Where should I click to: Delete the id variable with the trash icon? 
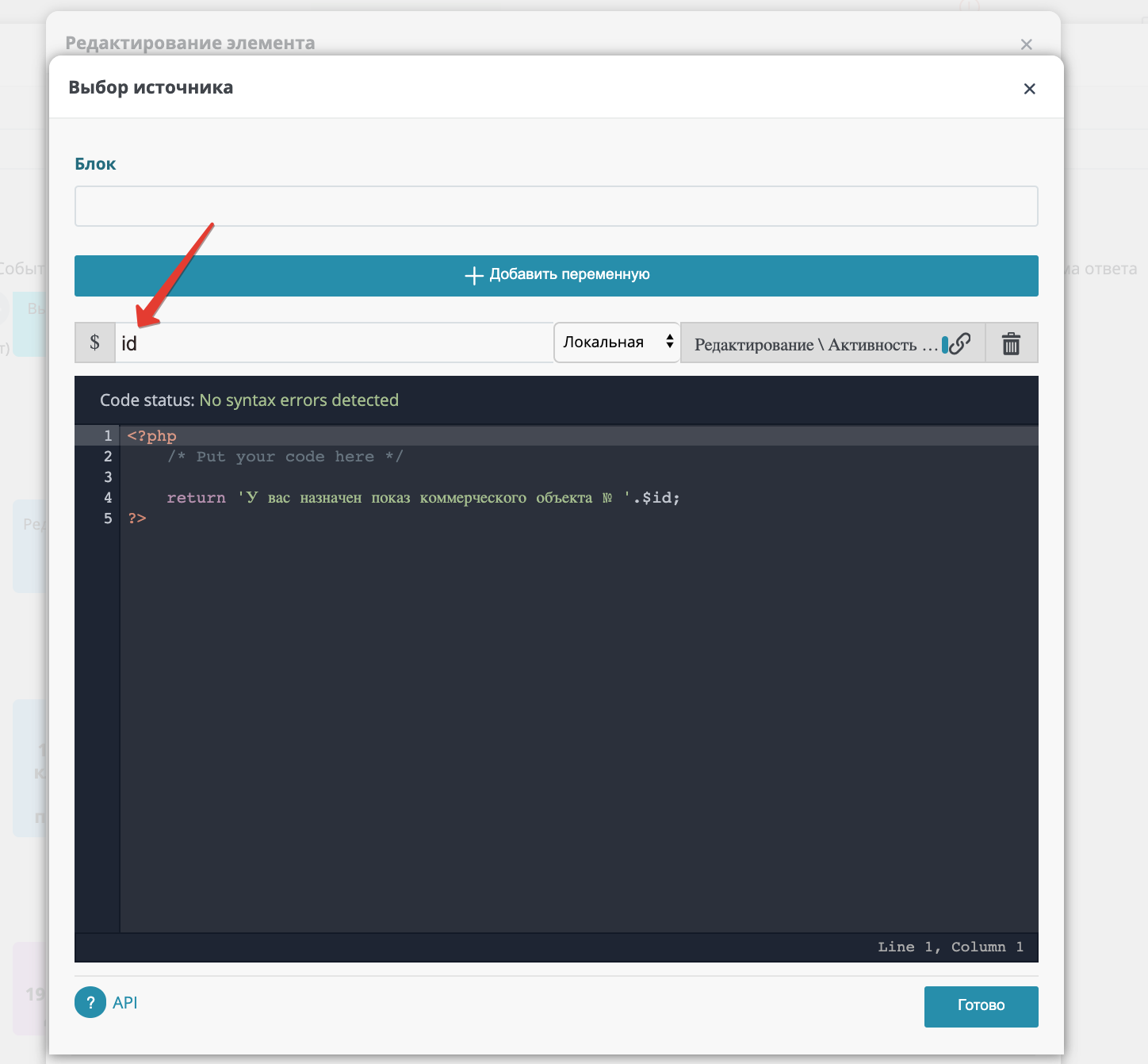tap(1011, 343)
